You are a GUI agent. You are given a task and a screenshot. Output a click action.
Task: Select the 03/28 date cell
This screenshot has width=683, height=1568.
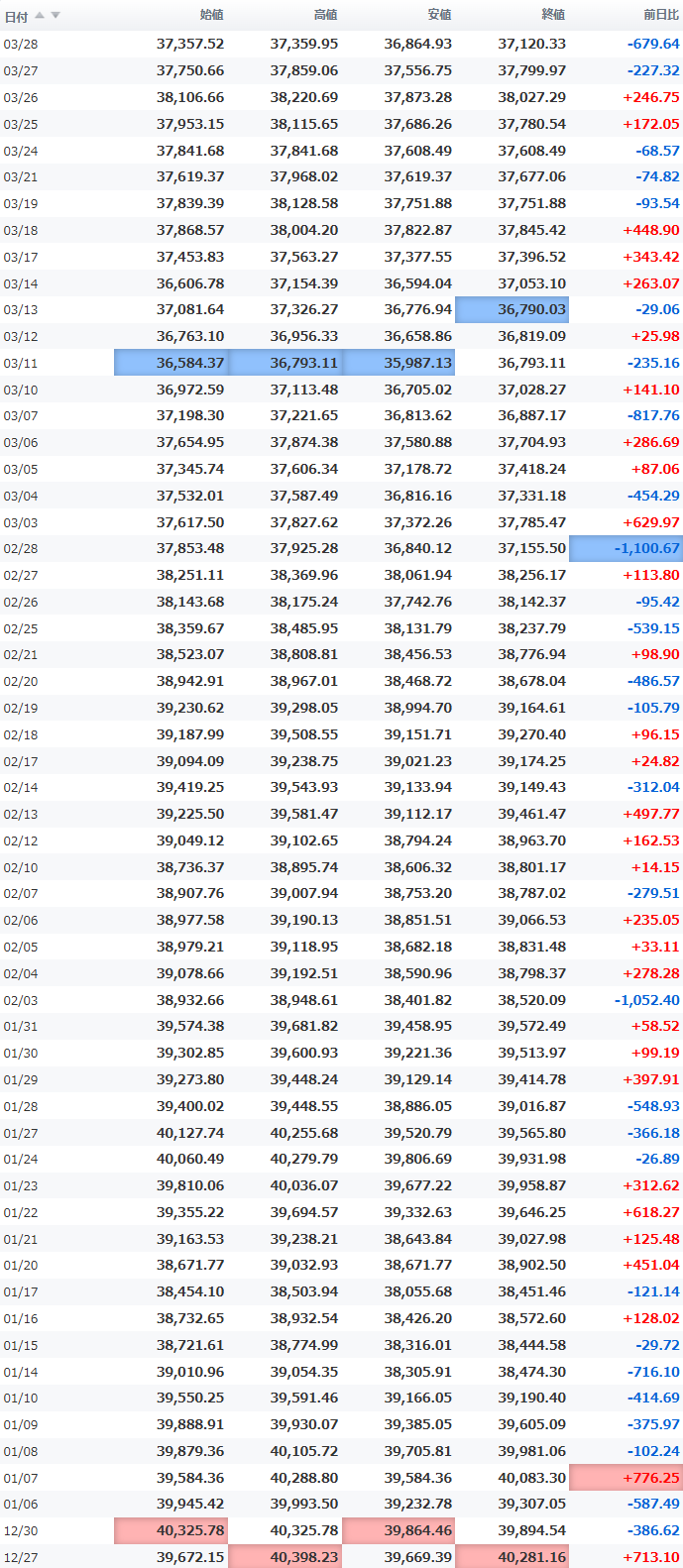click(x=21, y=45)
